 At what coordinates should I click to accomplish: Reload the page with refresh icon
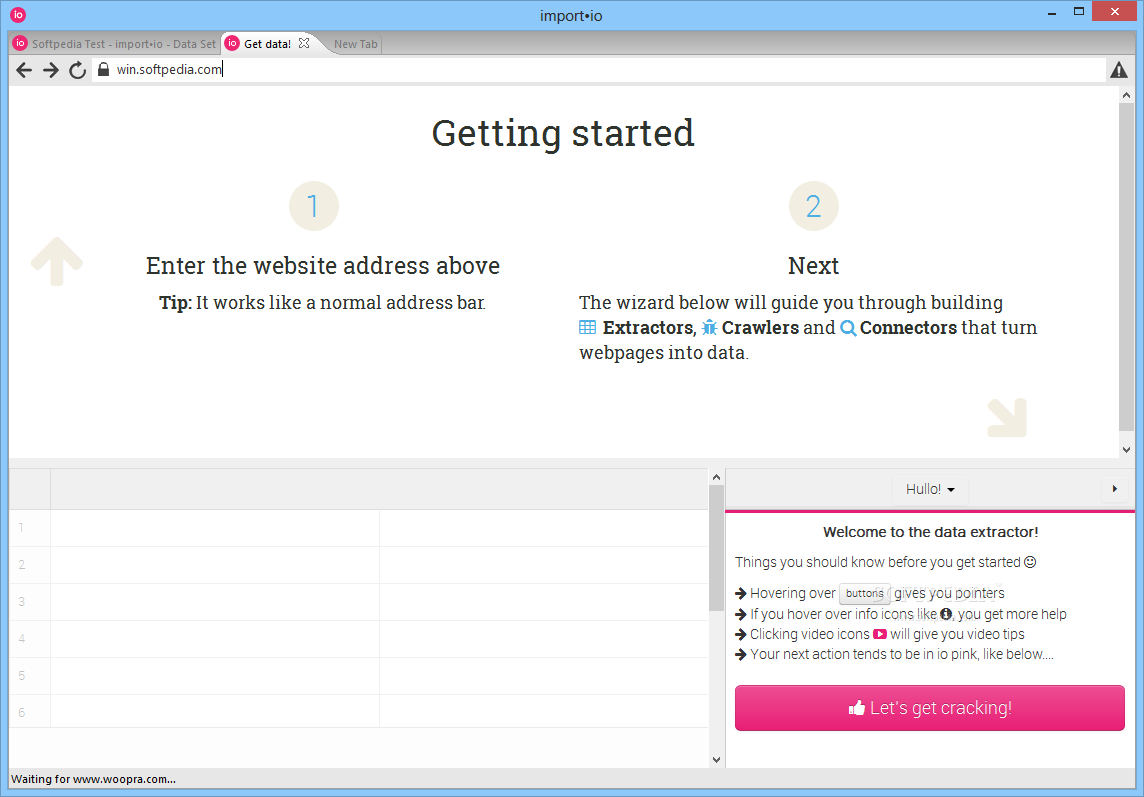tap(77, 70)
